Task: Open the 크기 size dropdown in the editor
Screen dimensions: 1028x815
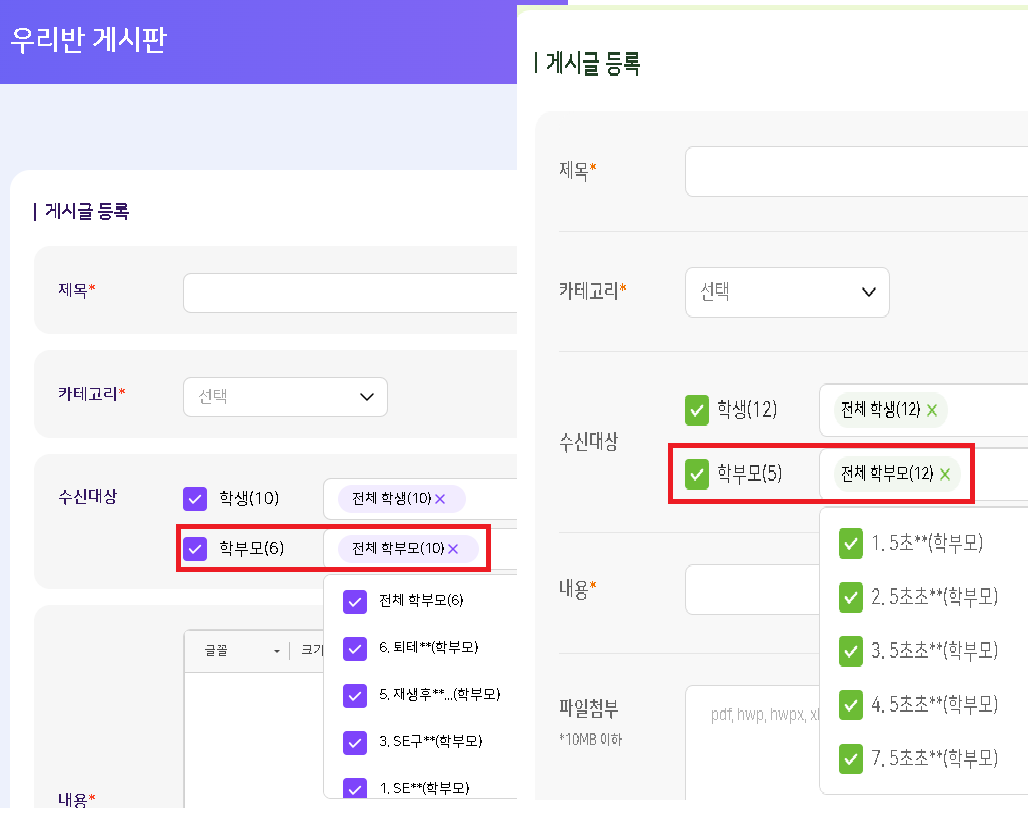Action: pyautogui.click(x=308, y=651)
